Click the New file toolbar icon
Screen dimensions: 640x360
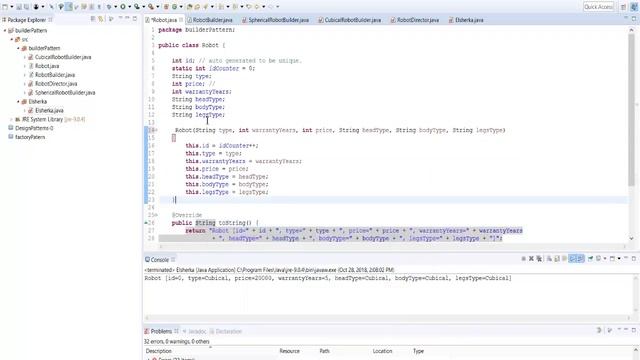point(4,7)
